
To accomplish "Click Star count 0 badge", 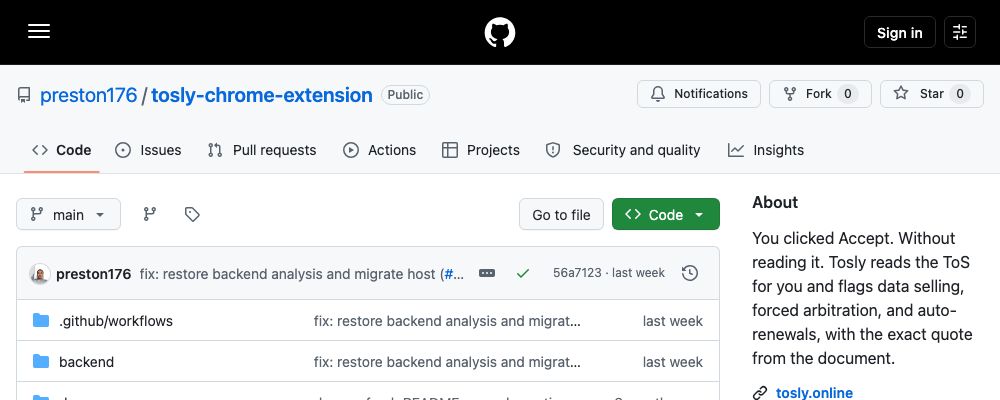I will [960, 94].
